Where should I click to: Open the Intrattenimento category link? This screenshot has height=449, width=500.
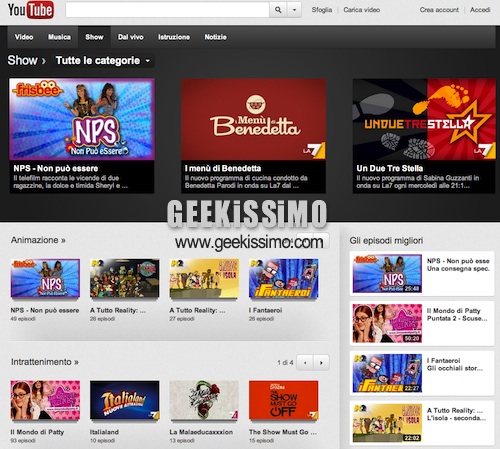point(45,362)
